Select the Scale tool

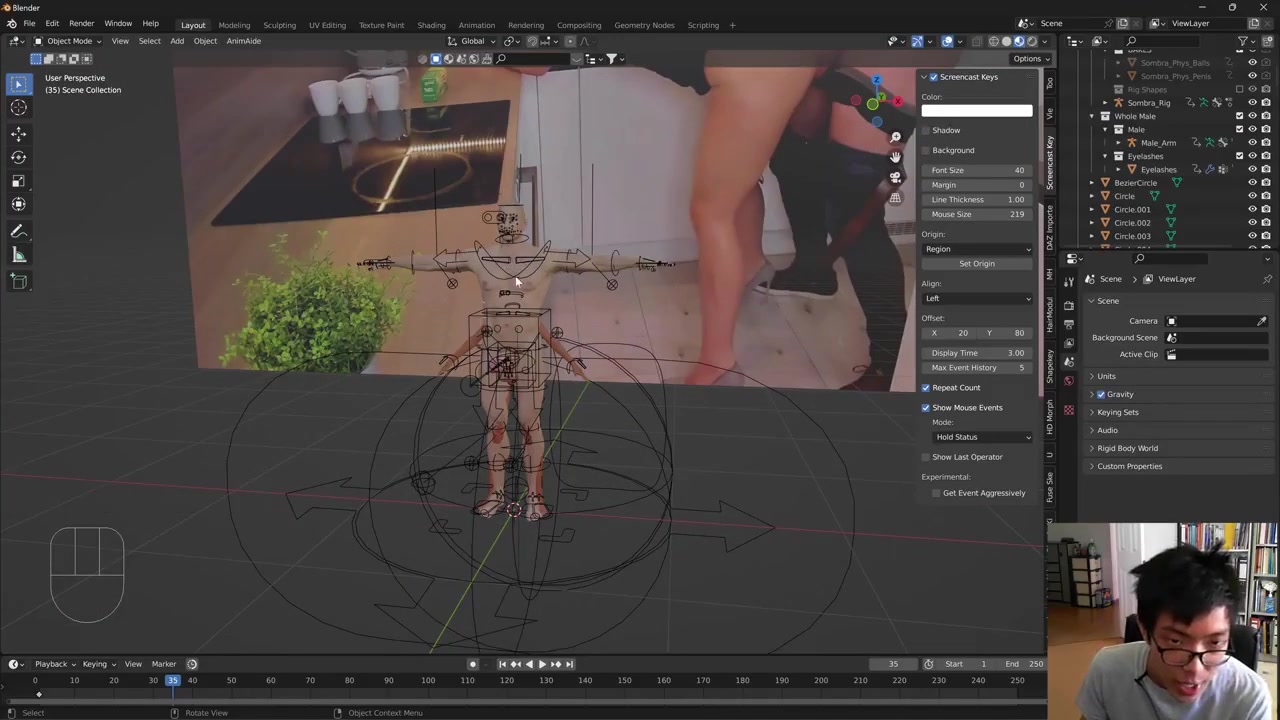click(x=18, y=181)
